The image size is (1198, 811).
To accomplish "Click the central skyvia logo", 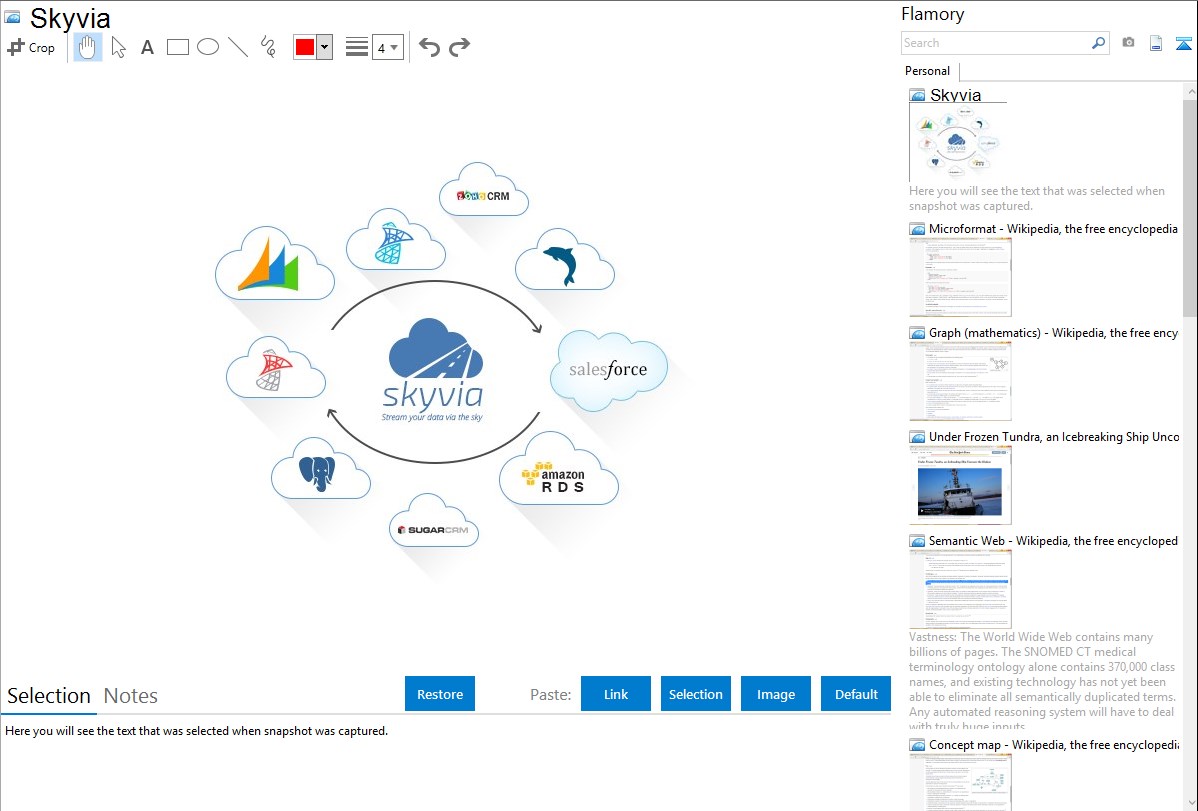I will coord(433,370).
